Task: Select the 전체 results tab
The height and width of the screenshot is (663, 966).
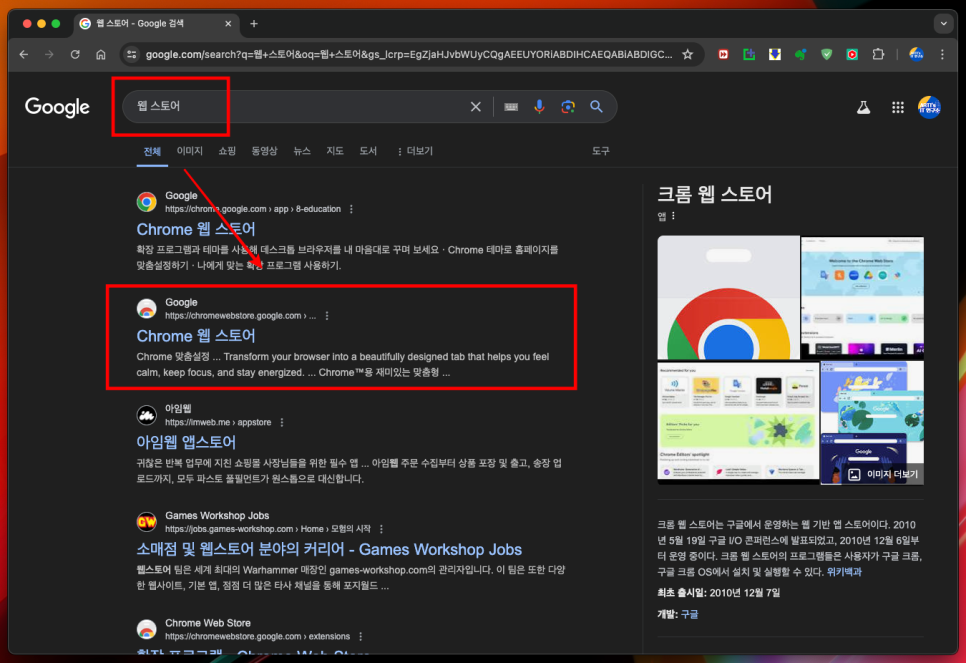Action: point(152,151)
